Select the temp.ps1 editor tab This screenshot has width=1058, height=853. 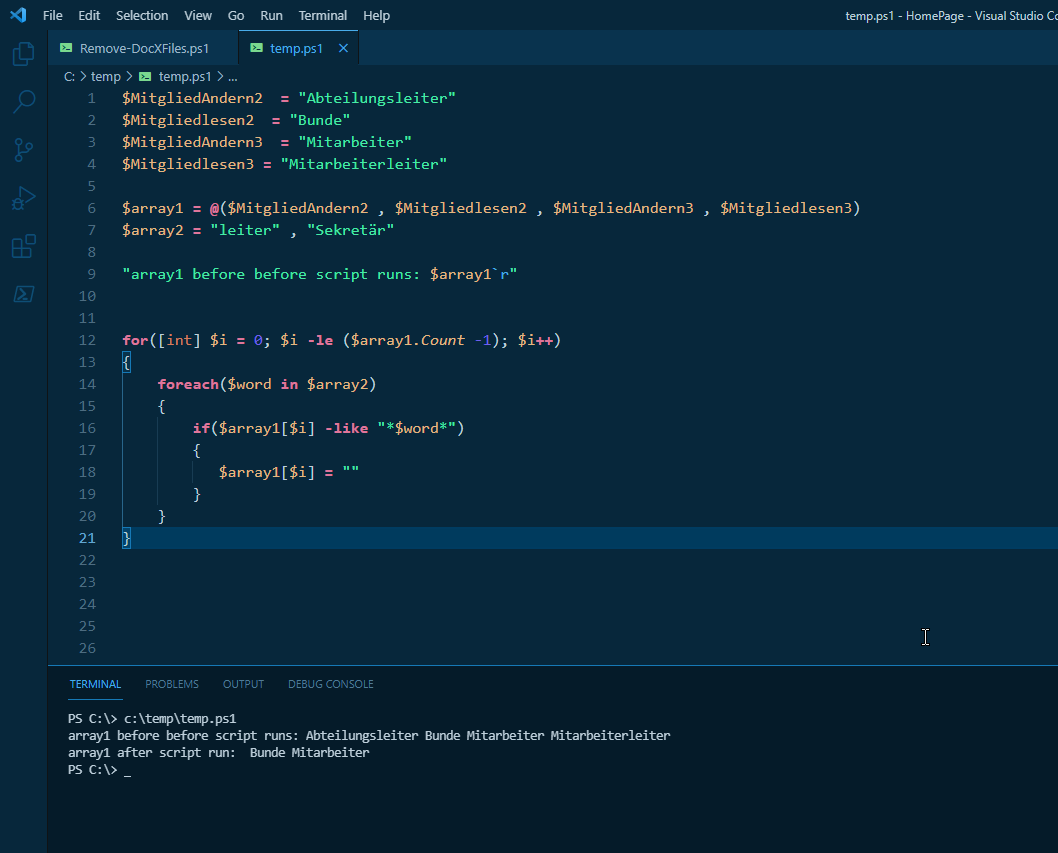point(296,48)
